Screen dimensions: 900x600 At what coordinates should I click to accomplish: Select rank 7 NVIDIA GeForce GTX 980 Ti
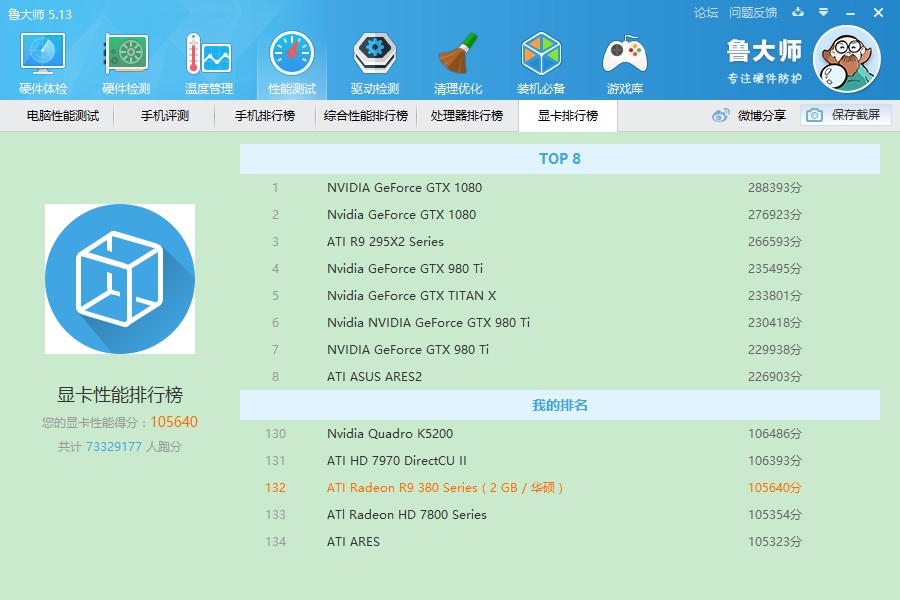560,350
